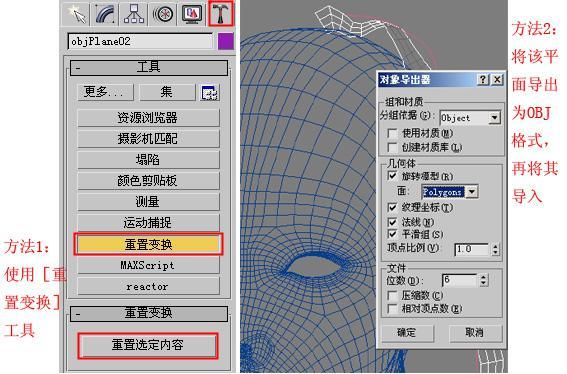567x374 pixels.
Task: Click the 重置选定内容 button
Action: [x=148, y=345]
